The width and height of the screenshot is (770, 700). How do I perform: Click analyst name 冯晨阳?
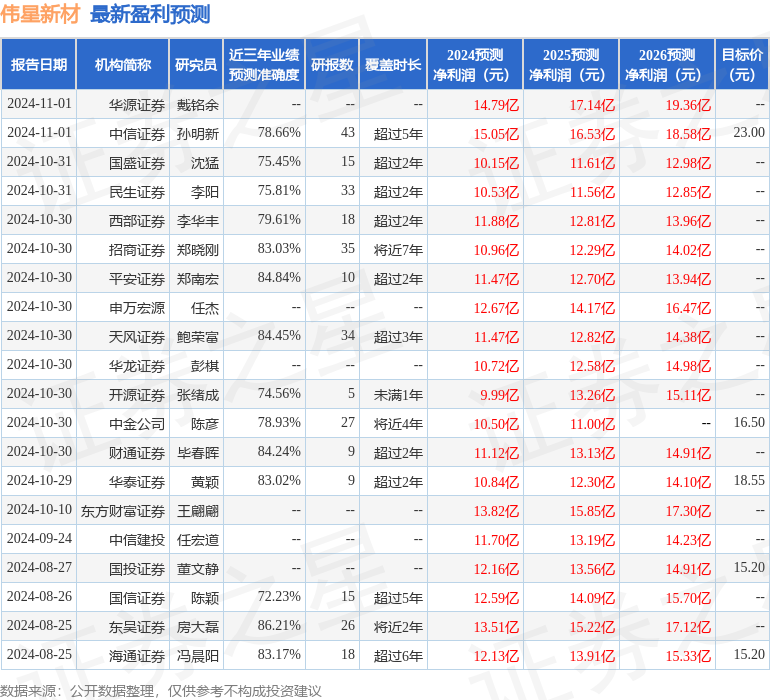click(x=198, y=656)
